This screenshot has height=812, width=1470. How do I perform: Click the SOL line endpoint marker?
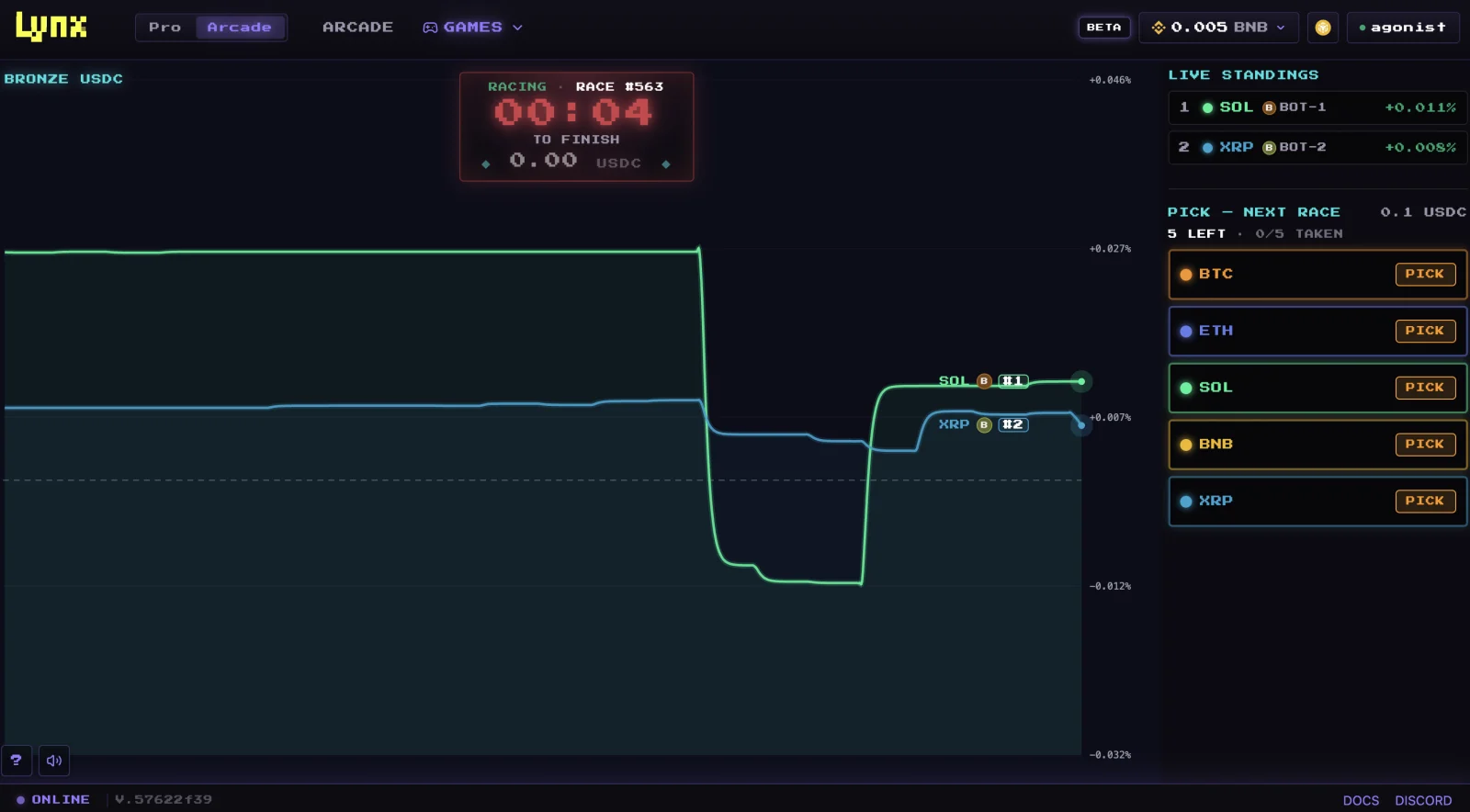pos(1081,381)
